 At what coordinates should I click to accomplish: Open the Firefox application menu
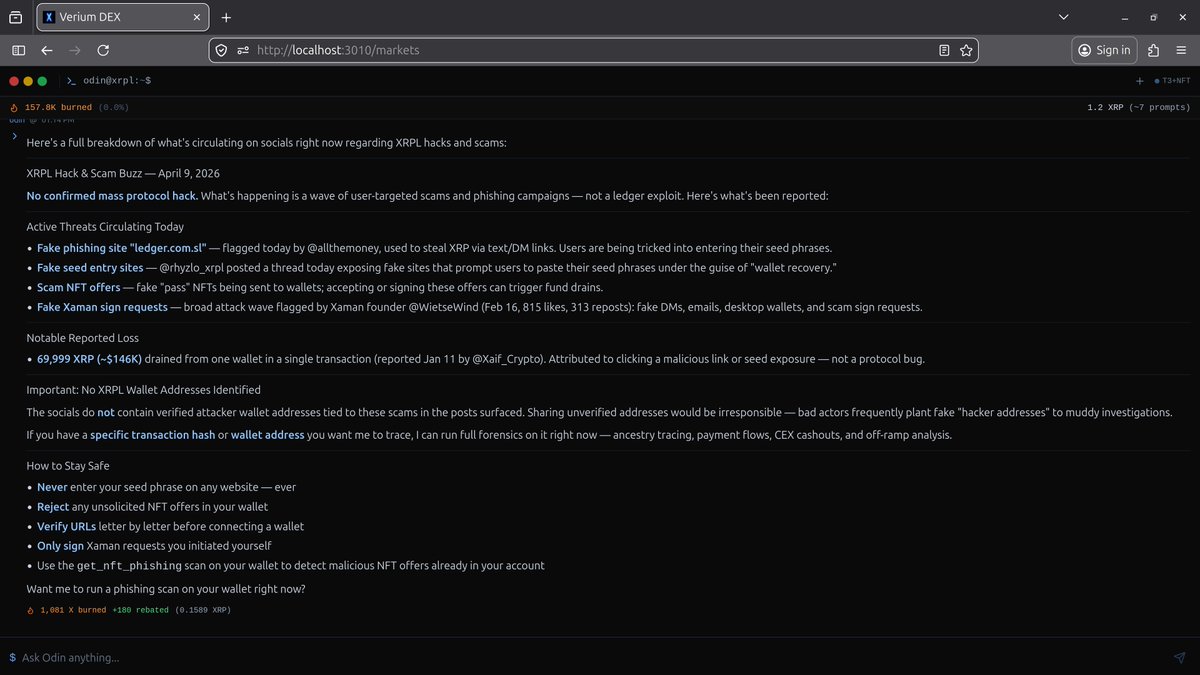coord(1182,50)
